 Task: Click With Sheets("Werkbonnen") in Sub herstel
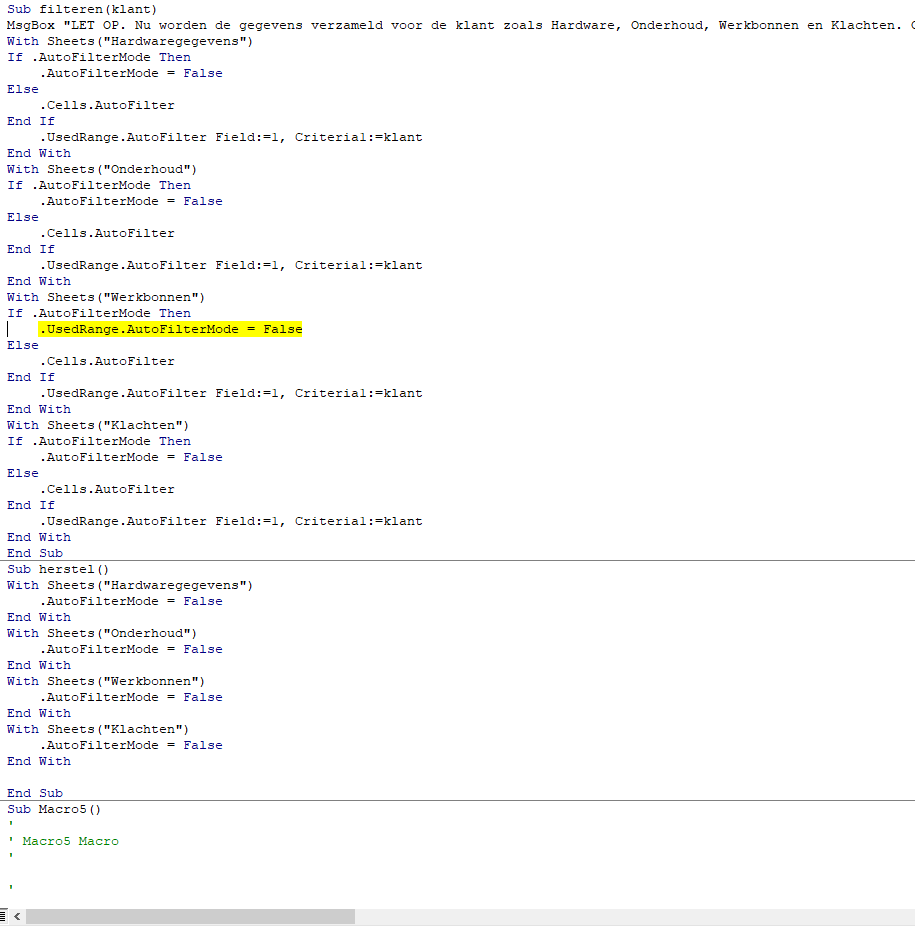tap(106, 681)
